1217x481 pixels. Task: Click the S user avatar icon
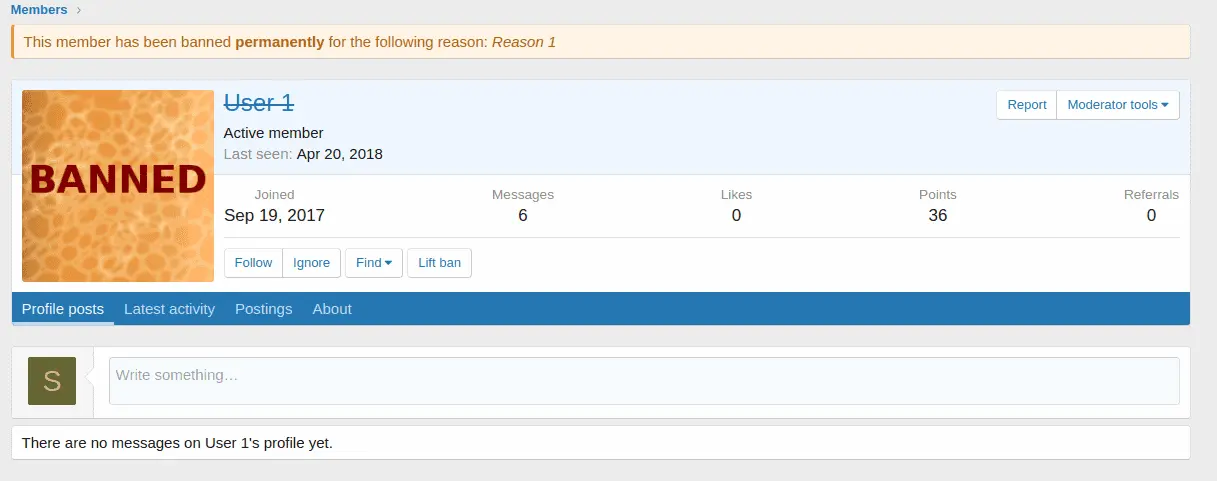[52, 381]
